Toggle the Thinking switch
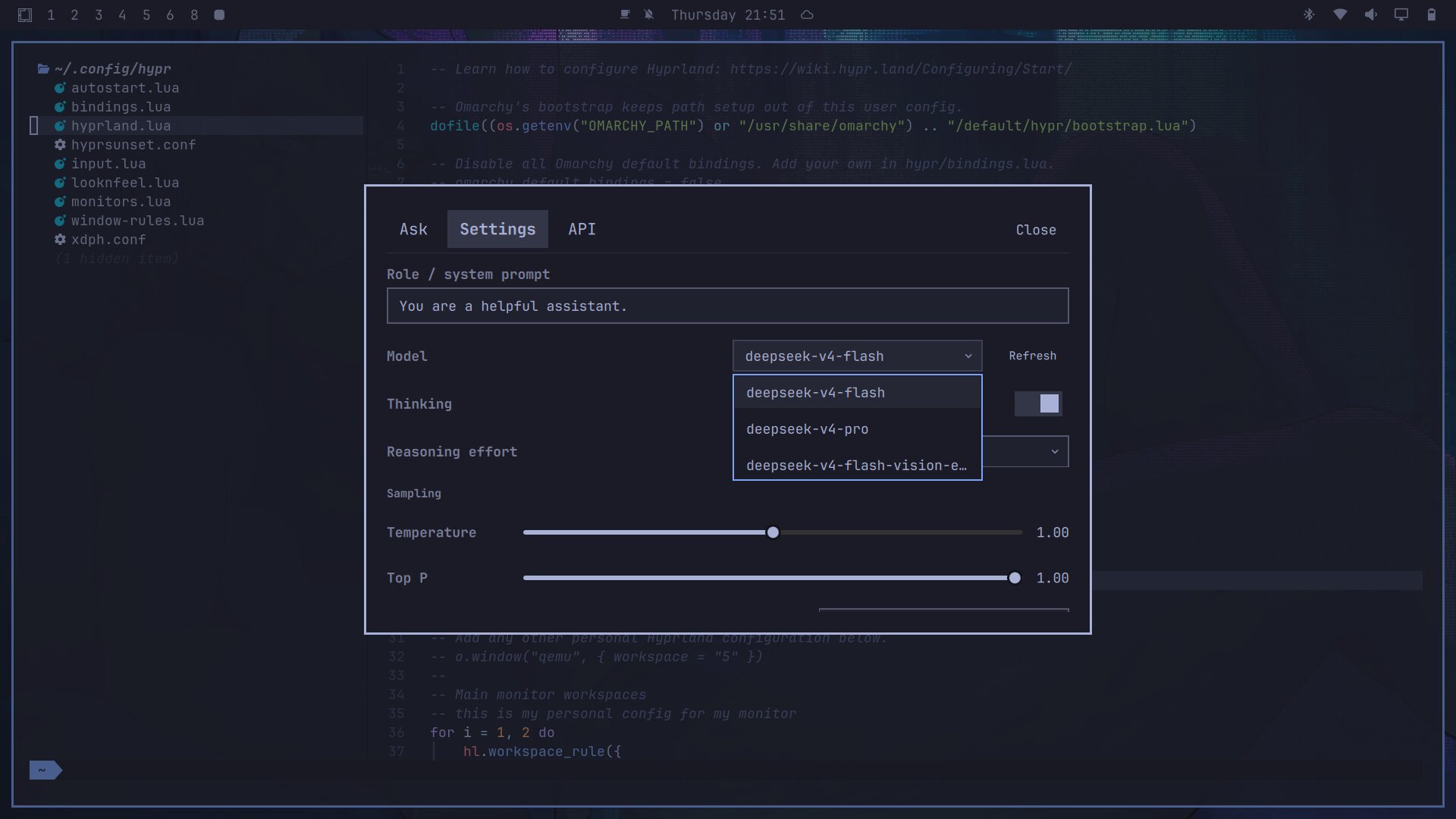The width and height of the screenshot is (1456, 819). (1038, 403)
